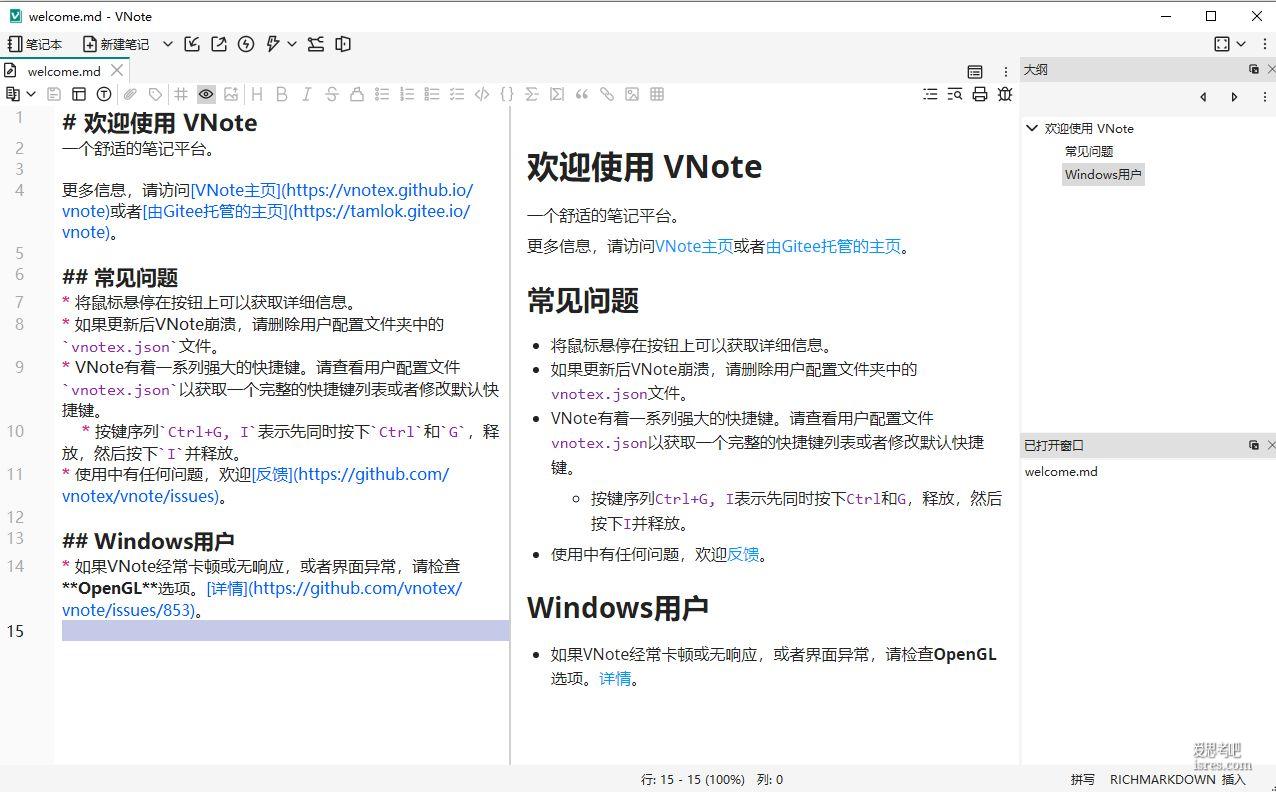Click the import icon in top toolbar
The image size is (1276, 792).
pos(193,44)
